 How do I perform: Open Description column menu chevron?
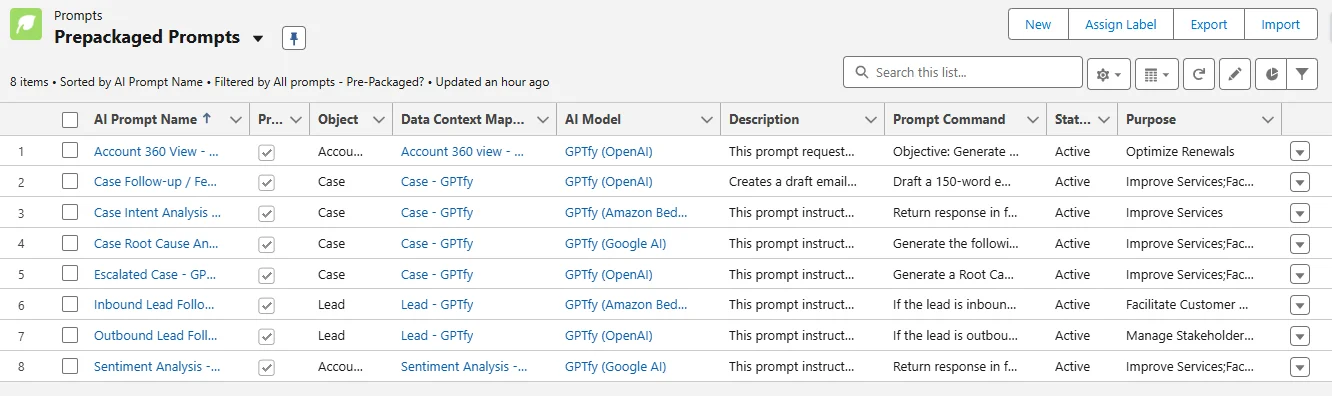coord(870,120)
